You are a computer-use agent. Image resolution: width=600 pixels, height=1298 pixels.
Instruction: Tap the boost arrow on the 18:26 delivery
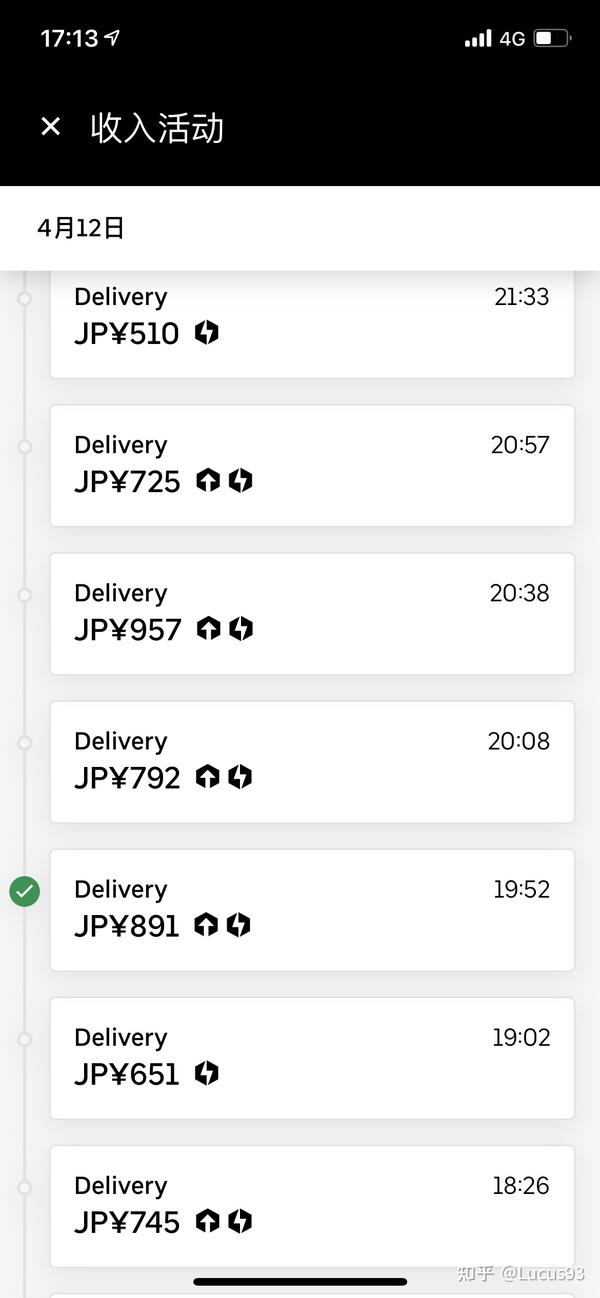[209, 1221]
